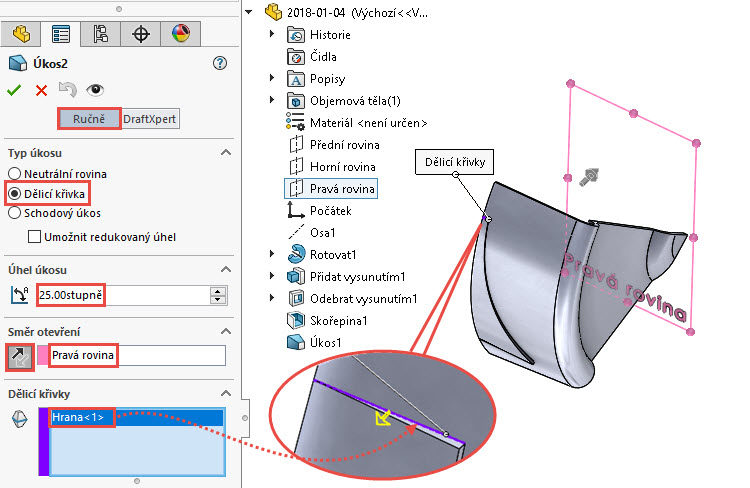The image size is (750, 488).
Task: Increase draft angle with up spinner
Action: 218,291
